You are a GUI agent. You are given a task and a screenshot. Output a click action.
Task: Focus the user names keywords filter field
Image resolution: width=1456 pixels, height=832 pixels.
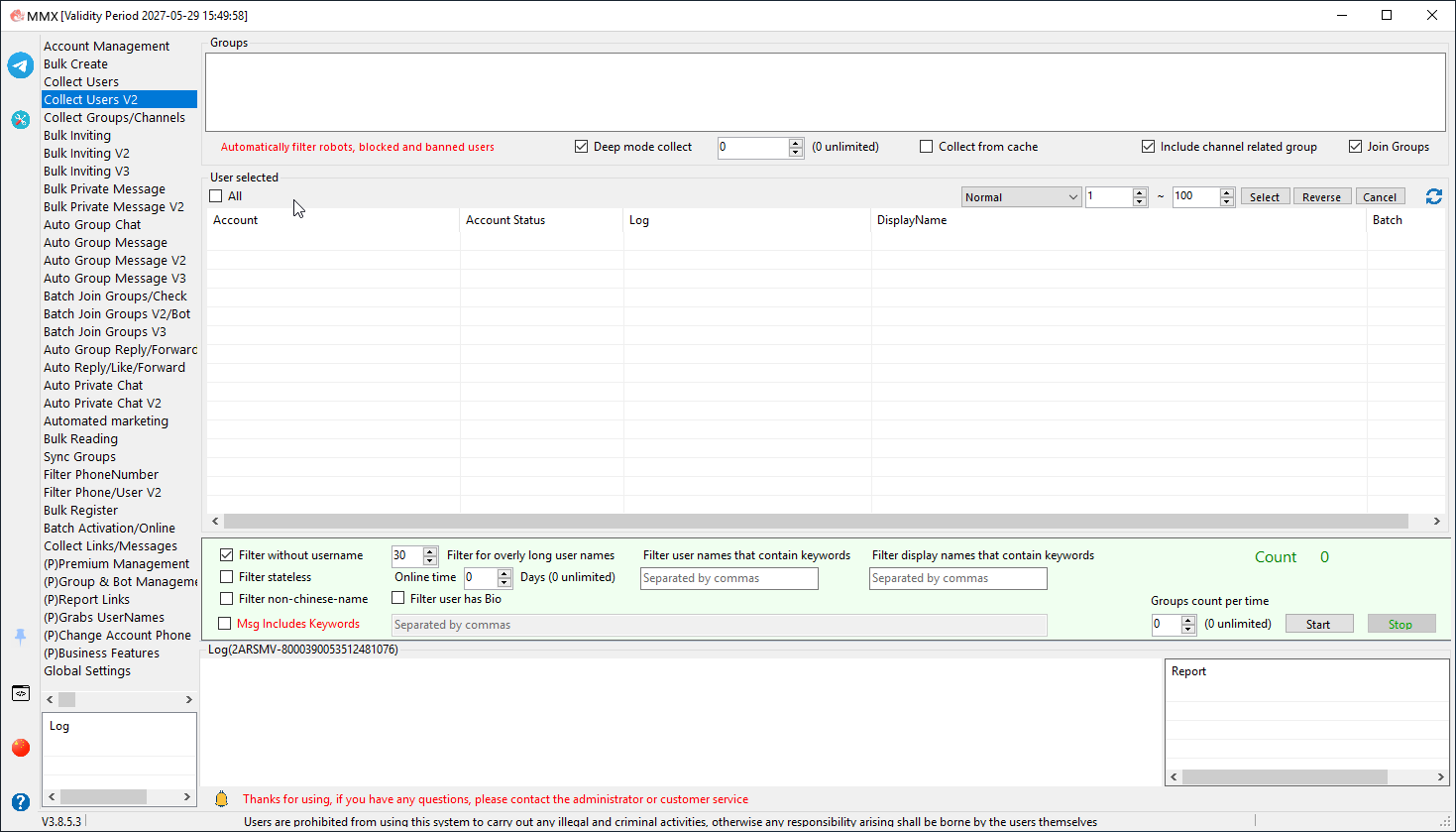[729, 578]
